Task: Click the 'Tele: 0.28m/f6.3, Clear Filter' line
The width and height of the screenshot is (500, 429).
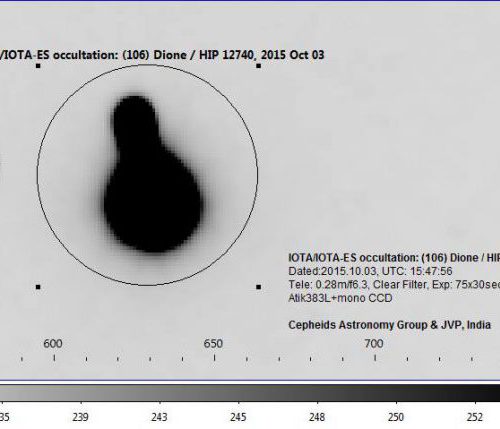Action: [394, 284]
